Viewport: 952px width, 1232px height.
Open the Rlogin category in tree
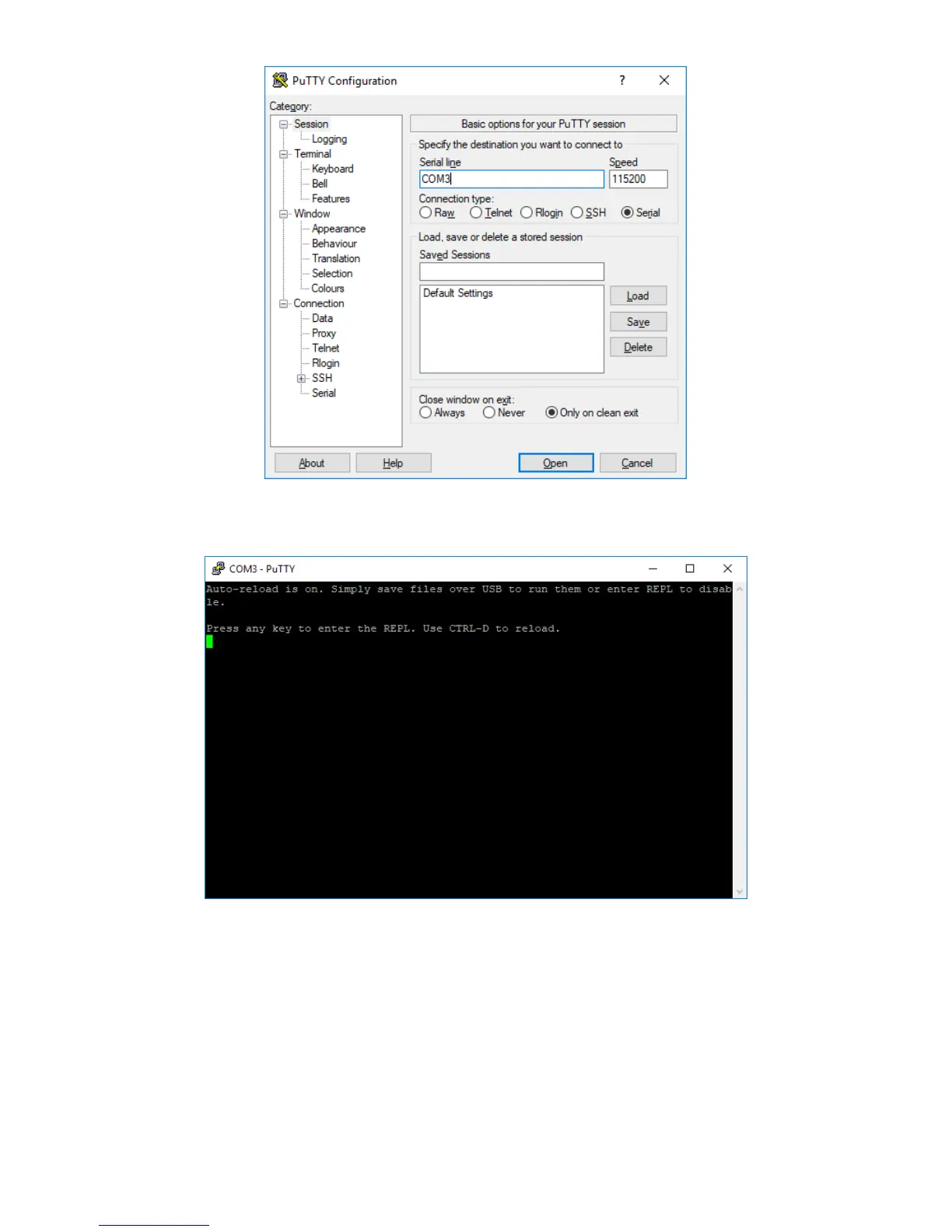[326, 363]
